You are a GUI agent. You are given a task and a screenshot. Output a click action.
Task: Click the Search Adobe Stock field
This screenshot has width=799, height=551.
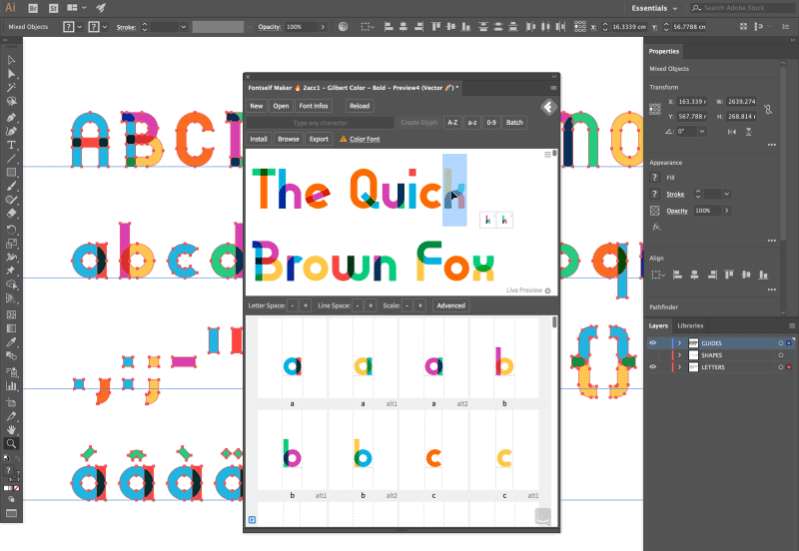point(743,8)
